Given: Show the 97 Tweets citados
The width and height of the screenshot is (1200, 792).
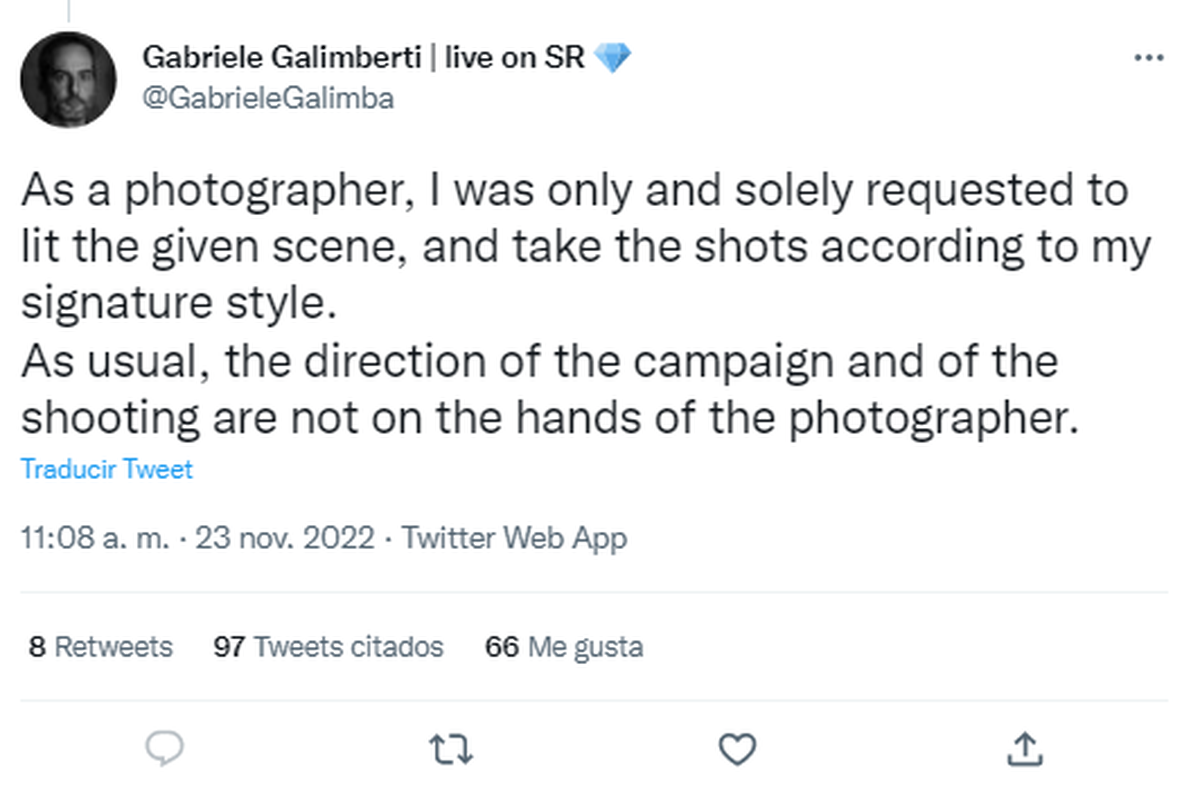Looking at the screenshot, I should [328, 647].
